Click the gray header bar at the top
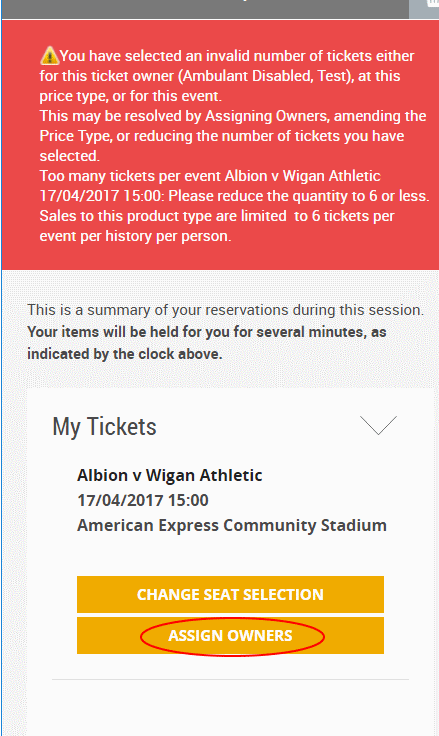439x736 pixels. click(205, 9)
